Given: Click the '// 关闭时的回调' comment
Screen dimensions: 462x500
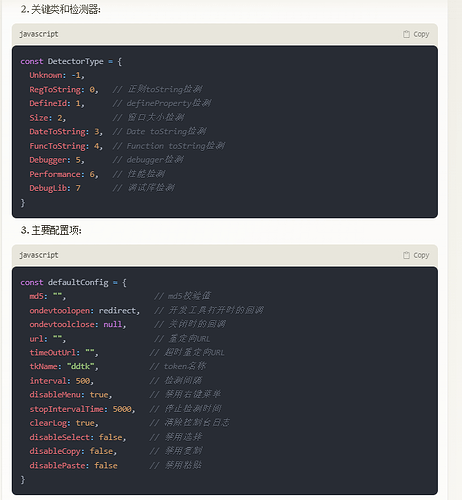Looking at the screenshot, I should pos(190,324).
